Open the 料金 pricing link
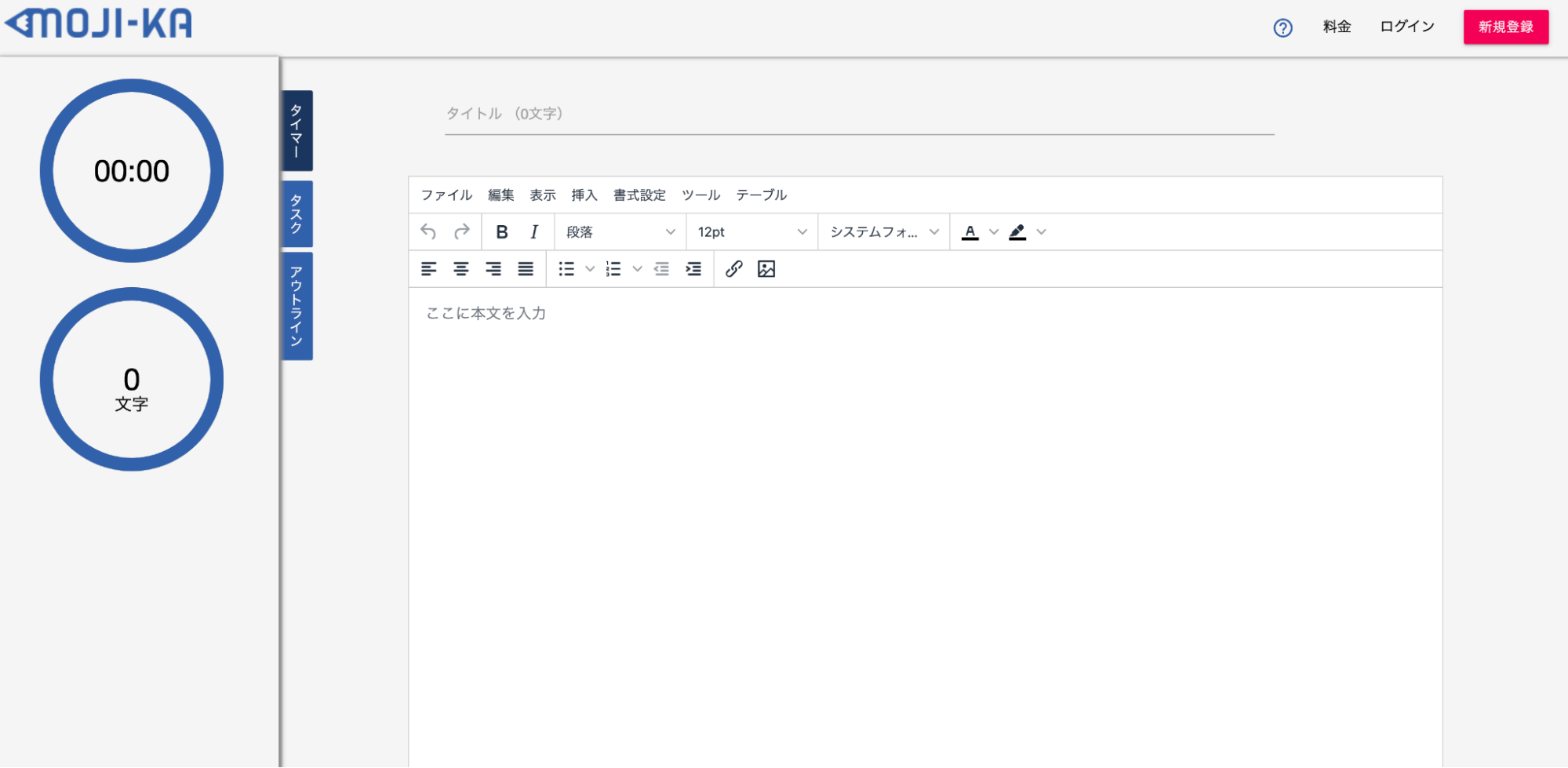 click(1337, 27)
